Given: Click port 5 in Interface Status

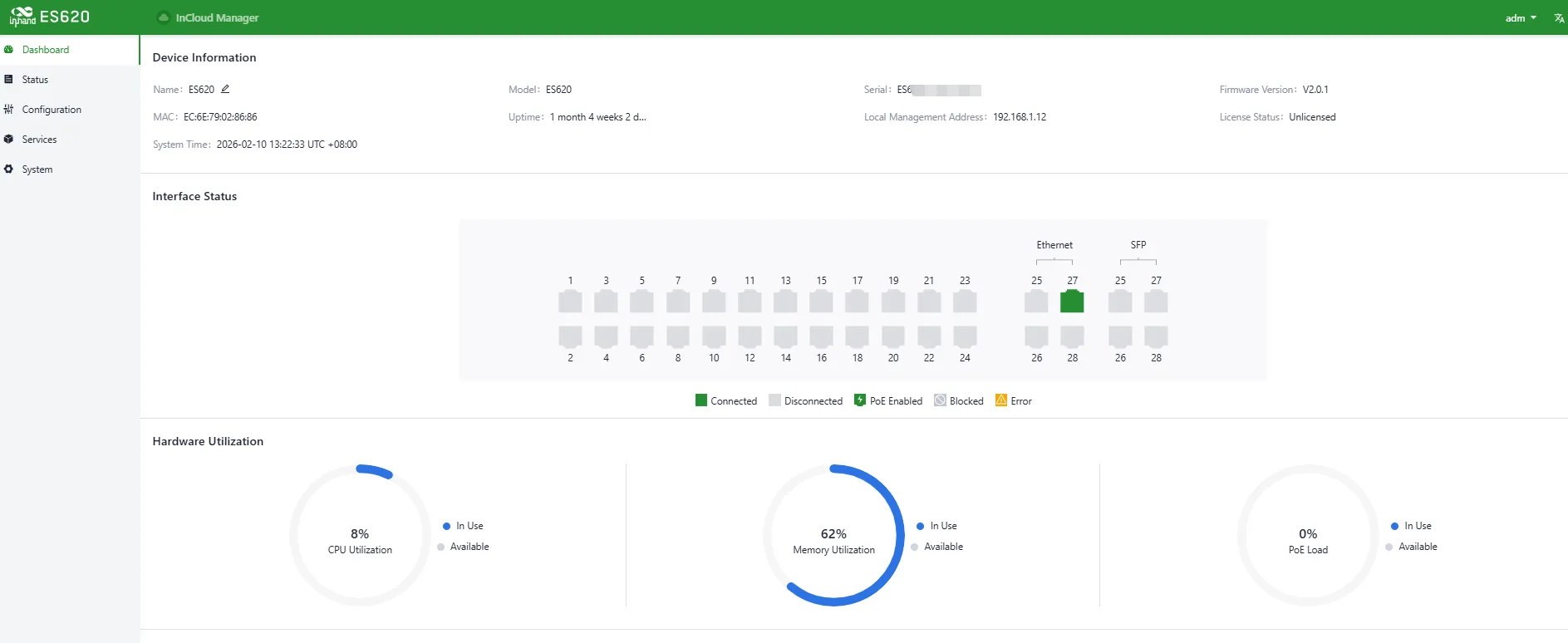Looking at the screenshot, I should tap(641, 301).
